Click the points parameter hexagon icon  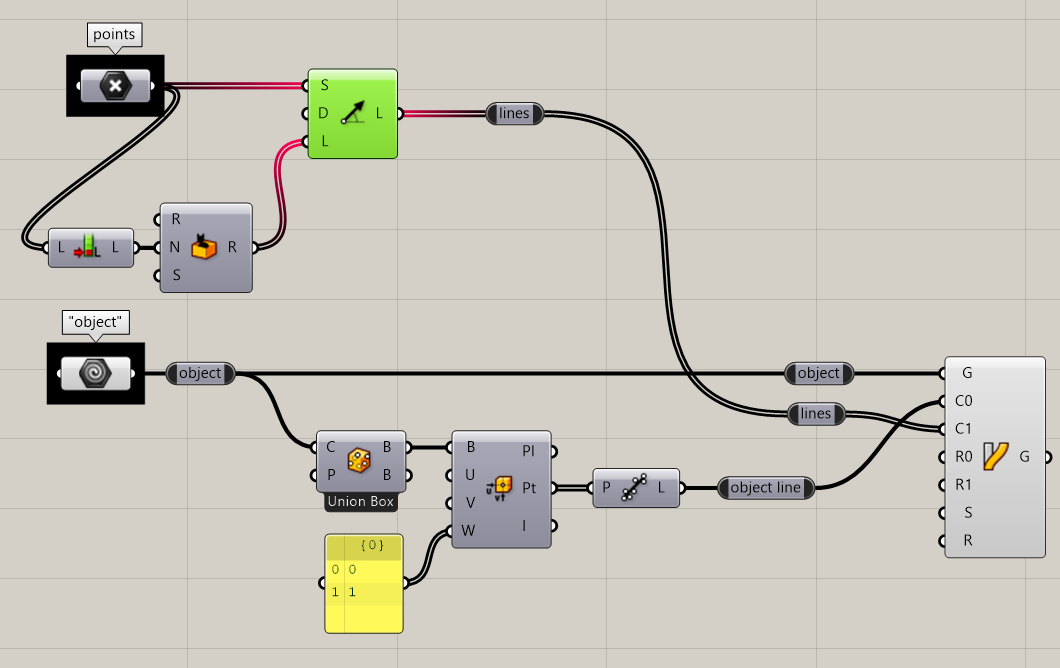(x=116, y=86)
